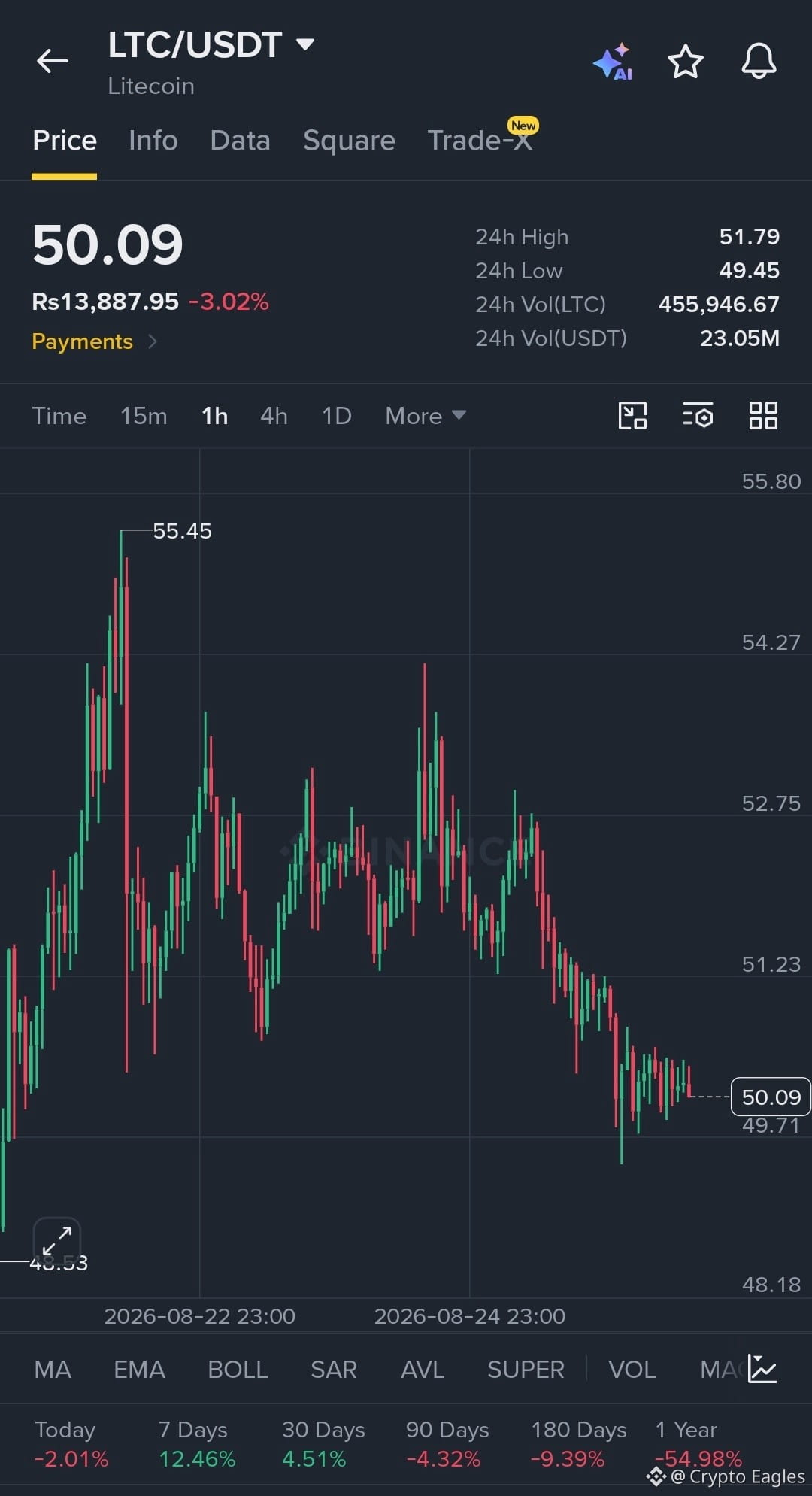Click the -3.02% price change
Screen dimensions: 812x1496
[229, 302]
